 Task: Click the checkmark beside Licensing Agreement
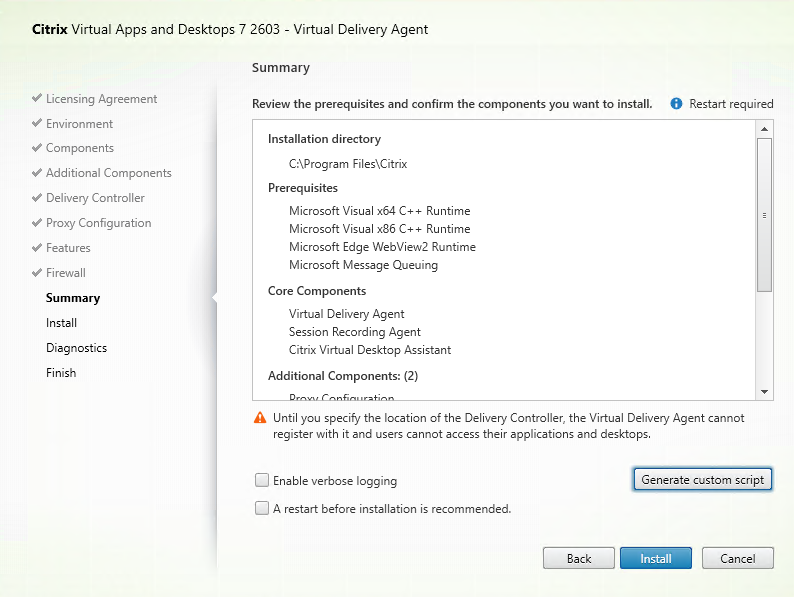coord(36,98)
